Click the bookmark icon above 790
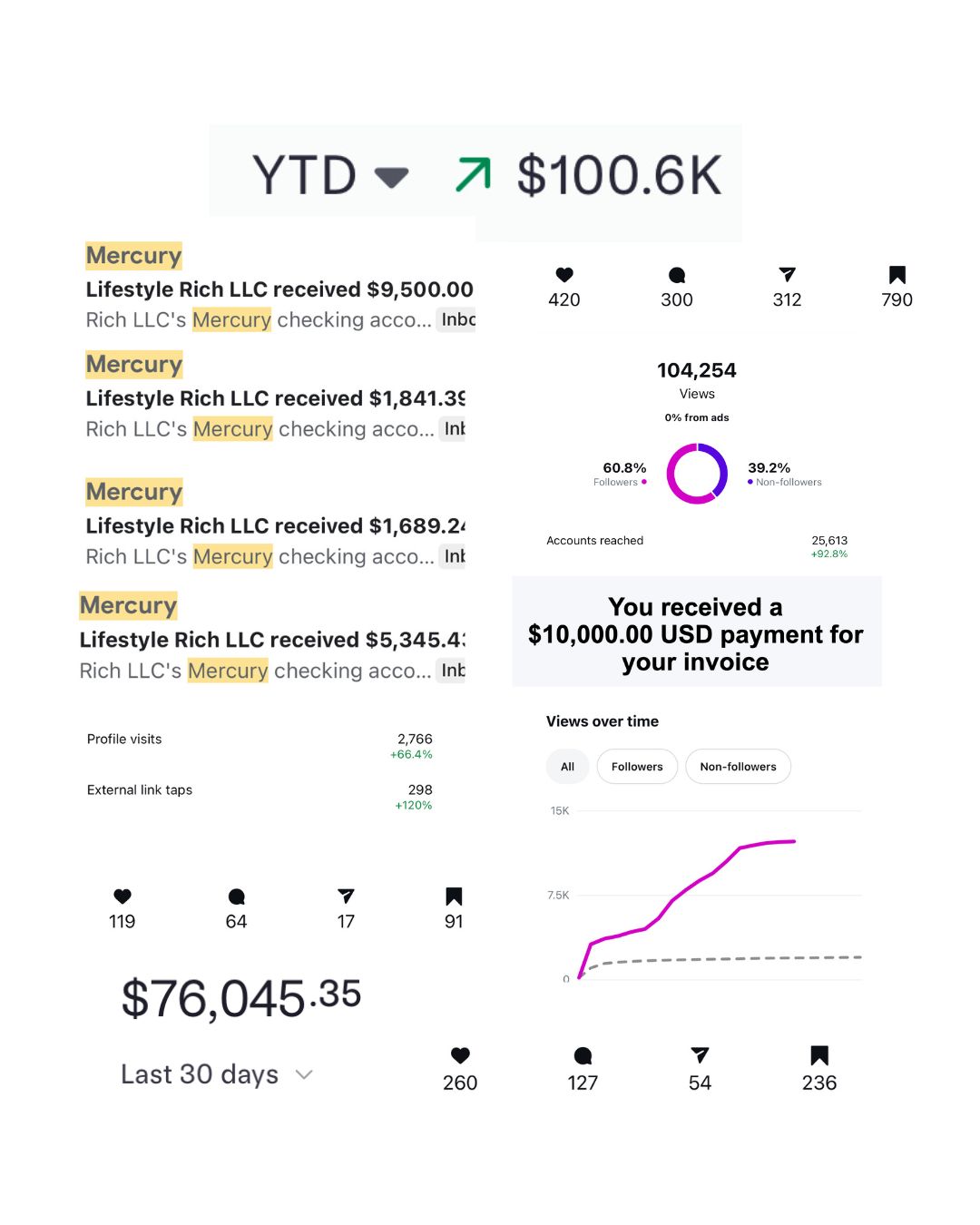 [x=897, y=274]
